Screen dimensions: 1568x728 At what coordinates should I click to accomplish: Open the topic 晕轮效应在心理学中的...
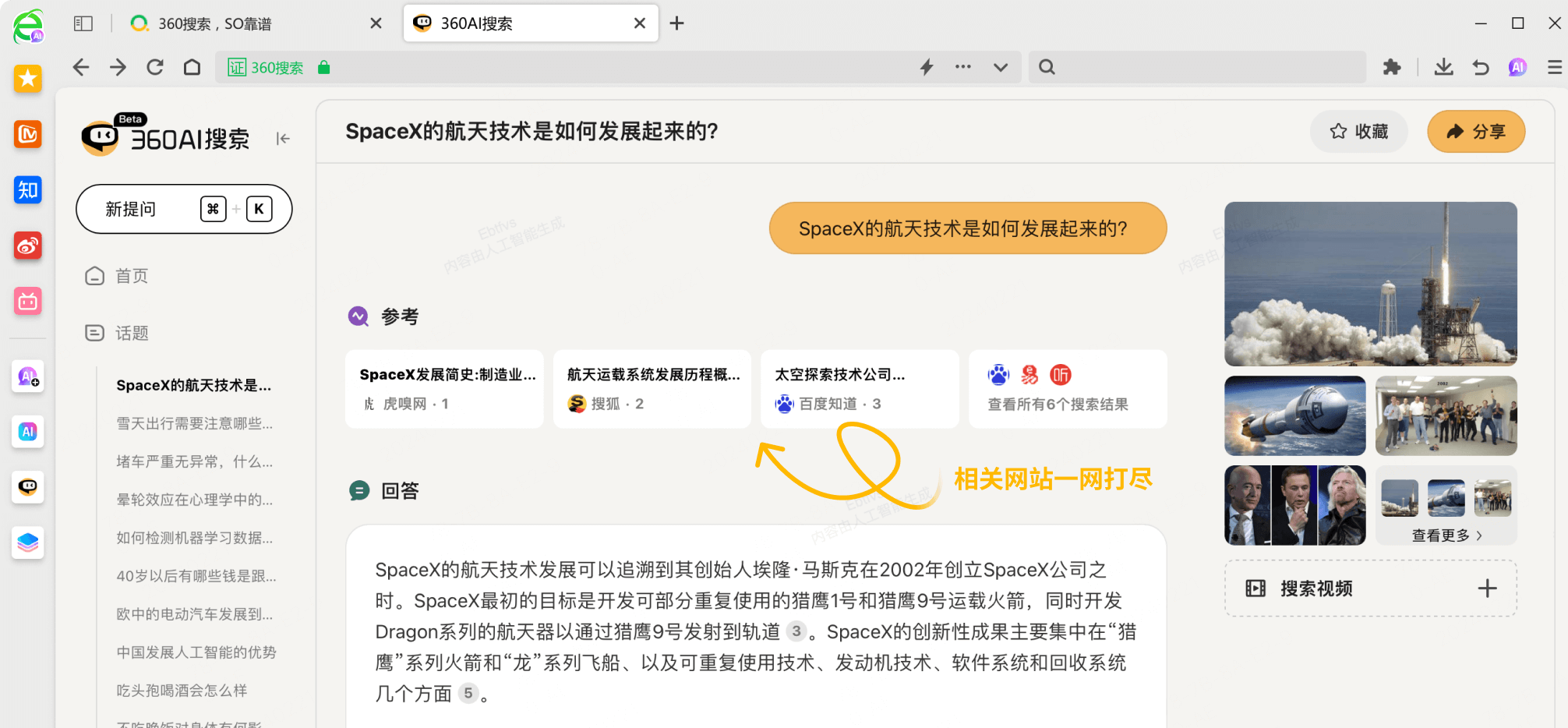click(195, 500)
